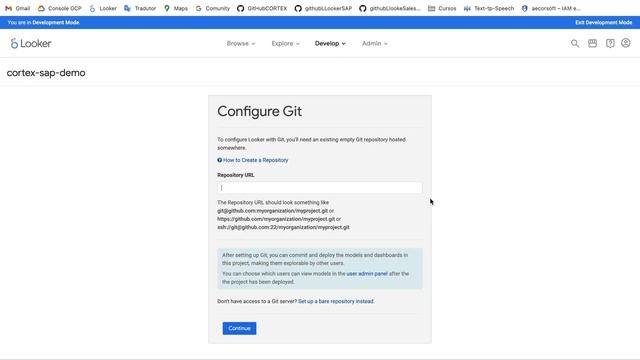Click the https://github.com example URL text
Viewport: 640px width, 360px height.
pyautogui.click(x=276, y=219)
